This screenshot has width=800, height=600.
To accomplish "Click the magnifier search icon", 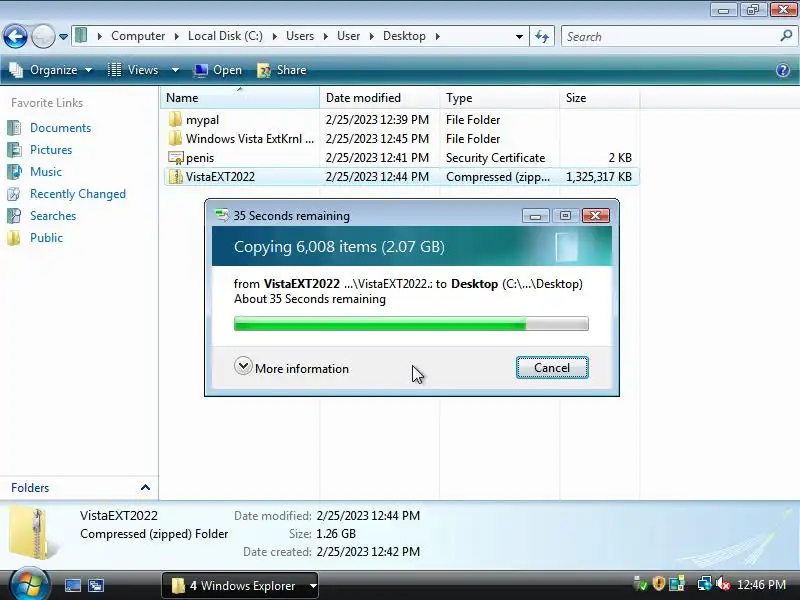I will coord(786,36).
